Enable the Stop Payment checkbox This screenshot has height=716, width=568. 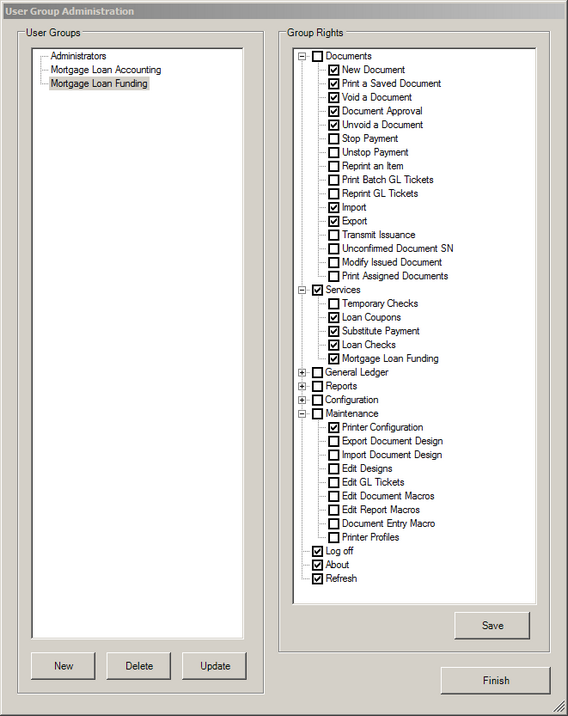click(x=334, y=138)
